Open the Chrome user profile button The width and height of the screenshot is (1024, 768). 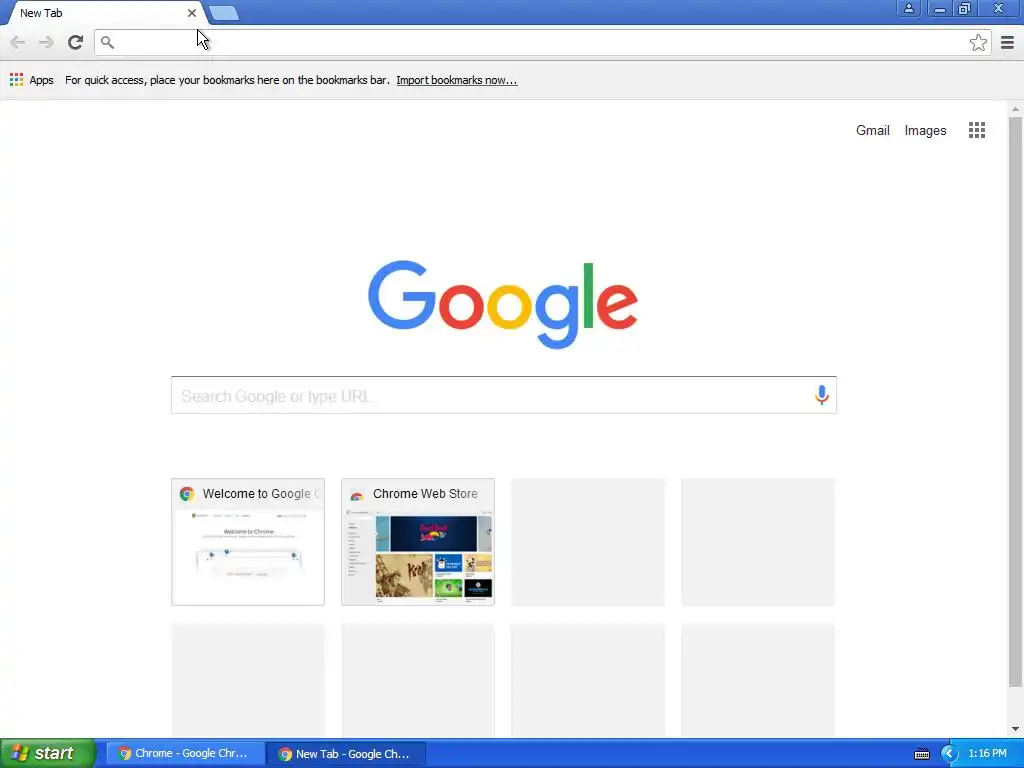[908, 8]
